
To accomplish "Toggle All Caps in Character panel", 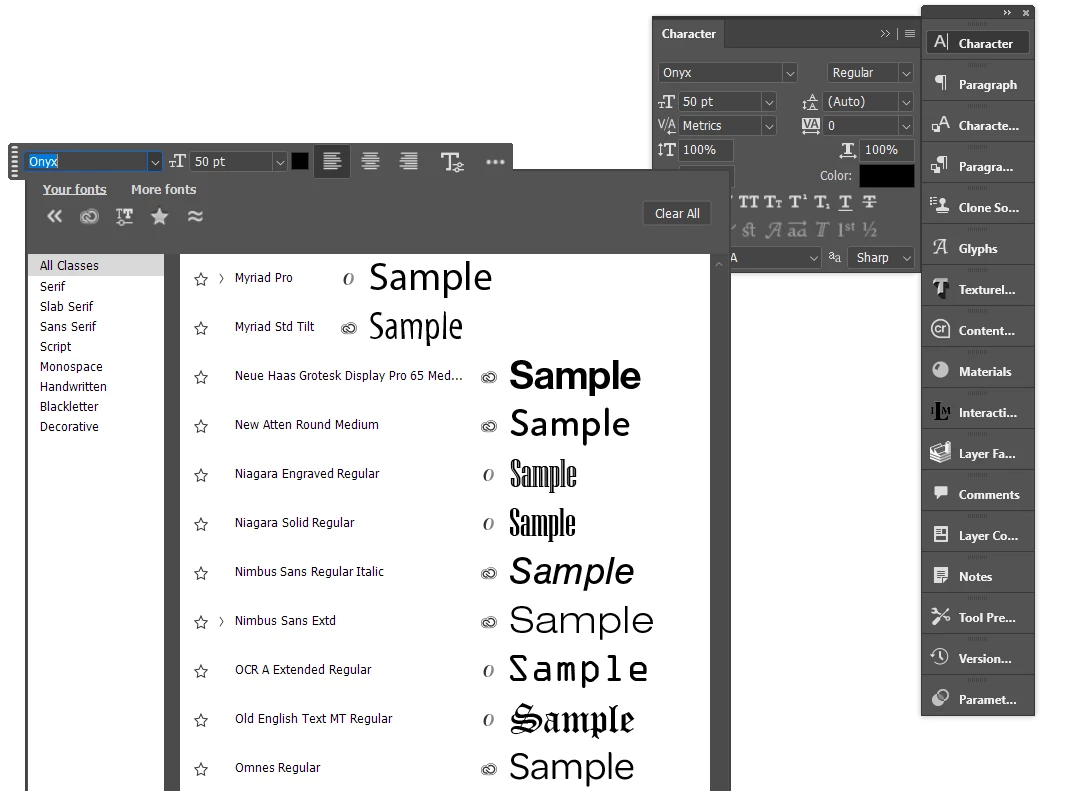I will pyautogui.click(x=749, y=202).
